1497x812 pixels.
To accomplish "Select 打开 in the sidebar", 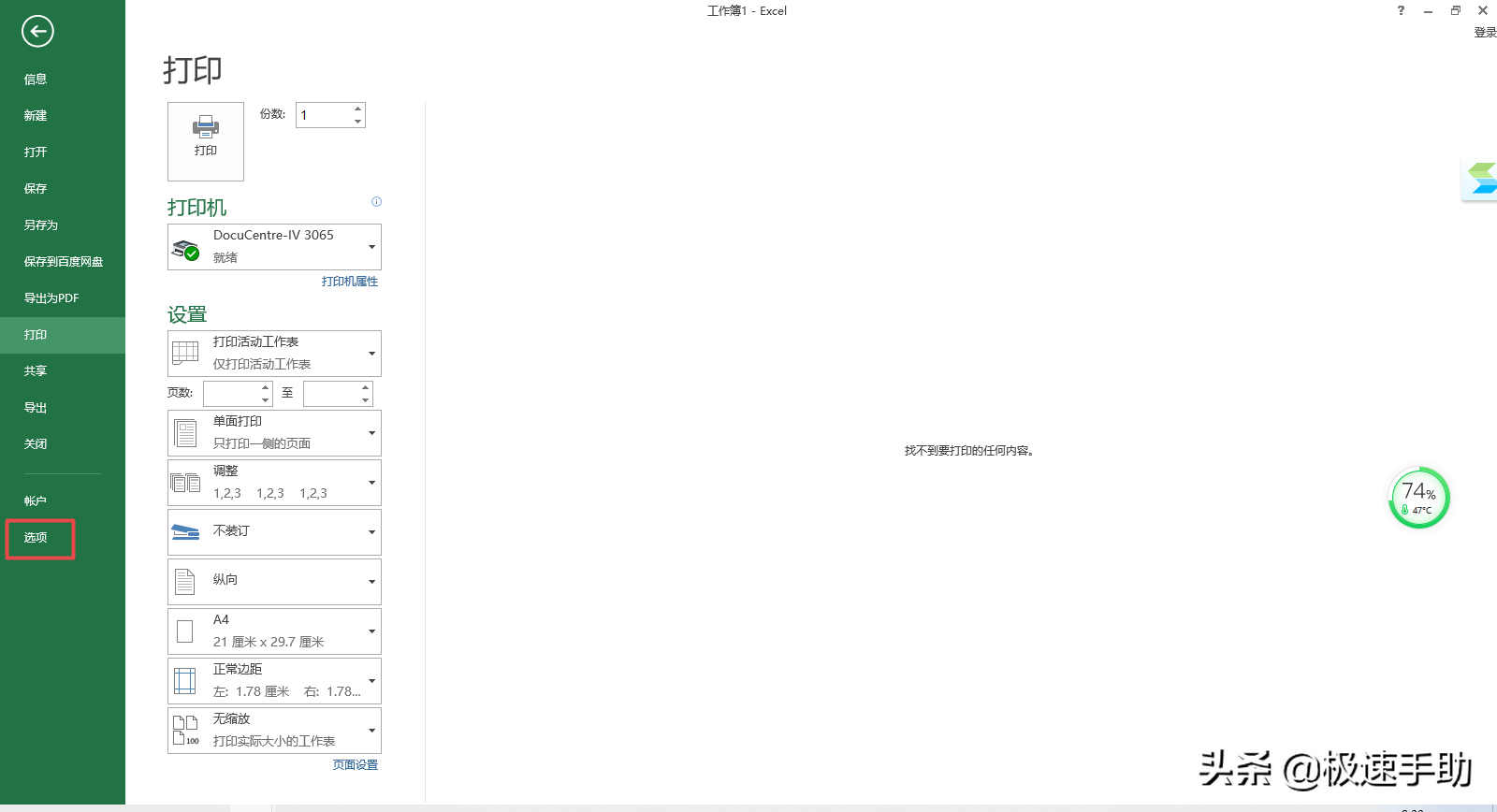I will (x=63, y=152).
